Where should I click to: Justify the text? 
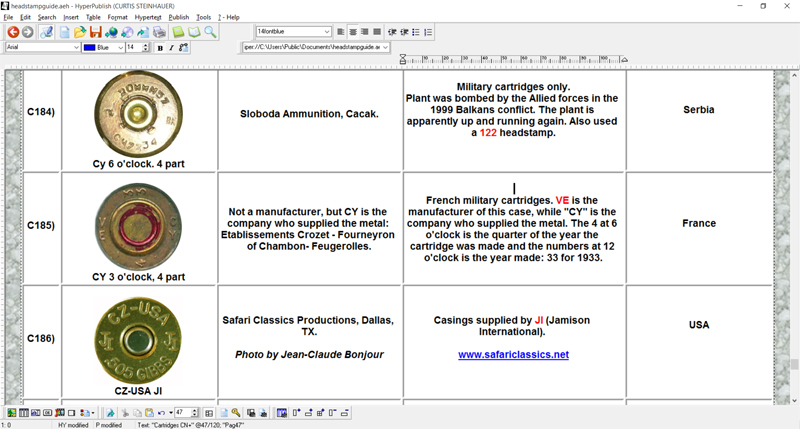[377, 32]
